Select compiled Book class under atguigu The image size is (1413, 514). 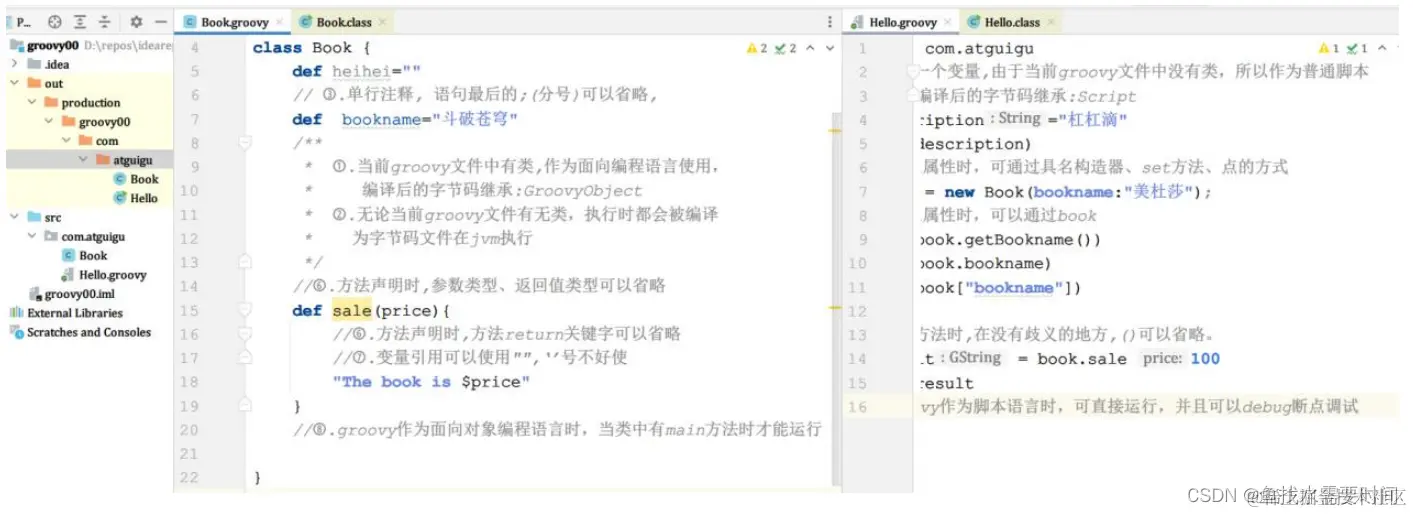pos(136,179)
